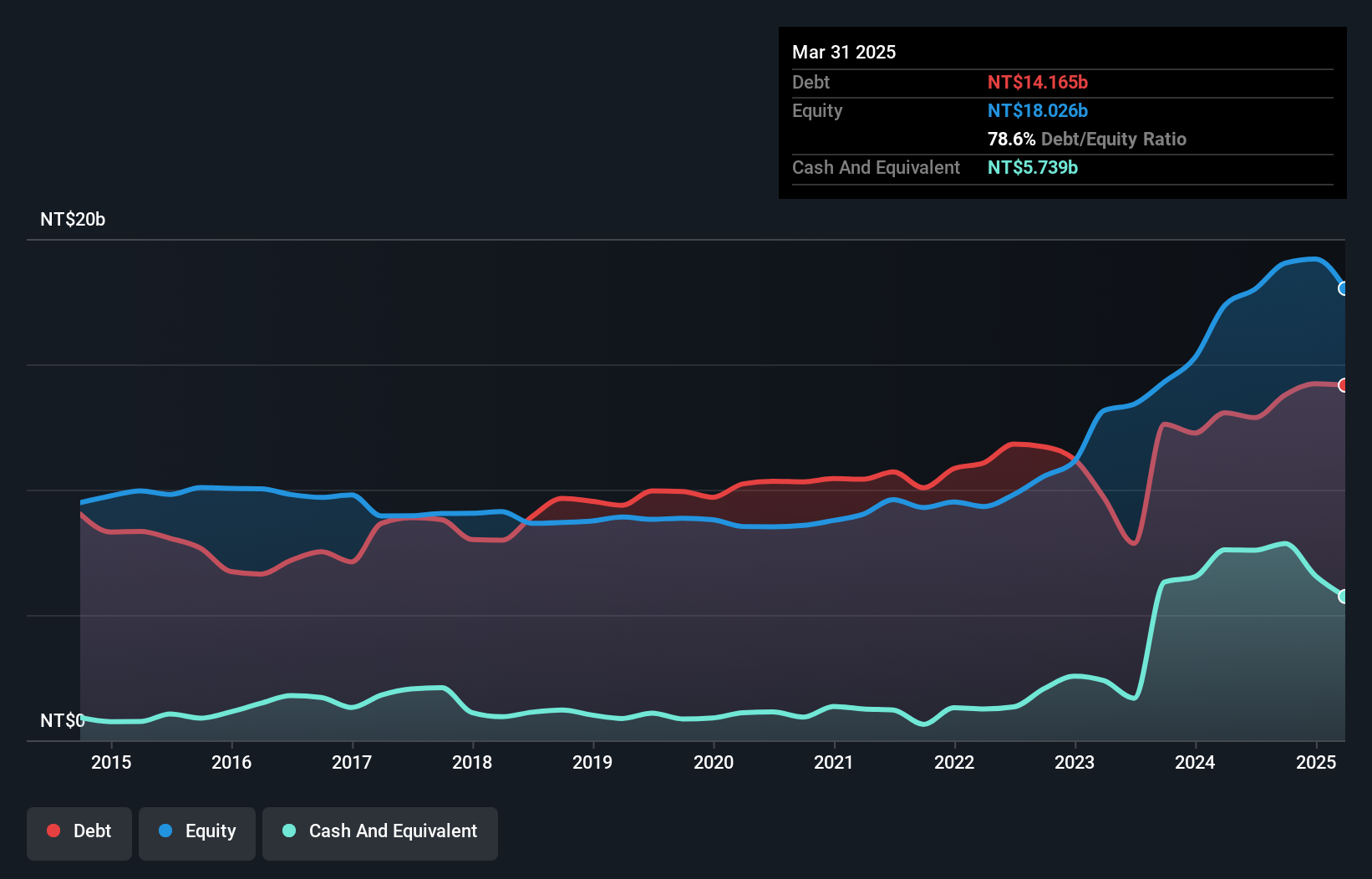The height and width of the screenshot is (879, 1372).
Task: Click the Equity value NT$18.026b in tooltip
Action: tap(1038, 110)
